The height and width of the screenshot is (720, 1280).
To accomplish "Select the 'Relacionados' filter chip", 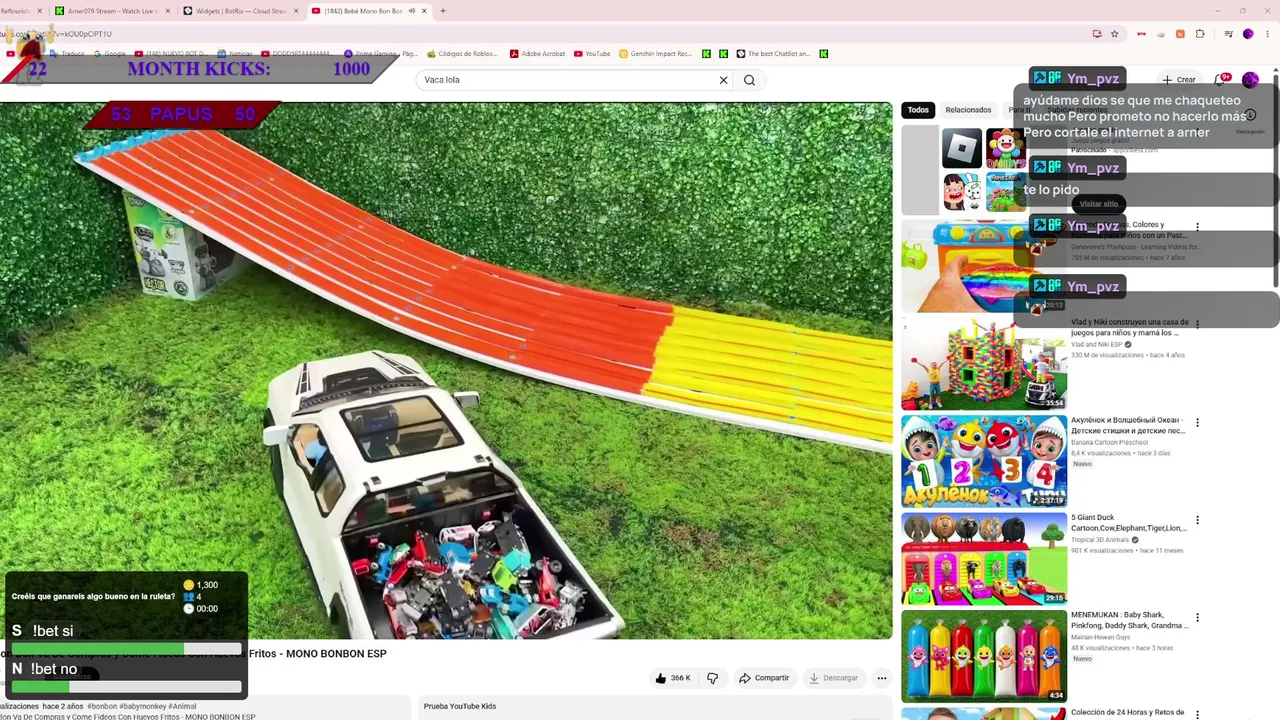I will tap(968, 110).
